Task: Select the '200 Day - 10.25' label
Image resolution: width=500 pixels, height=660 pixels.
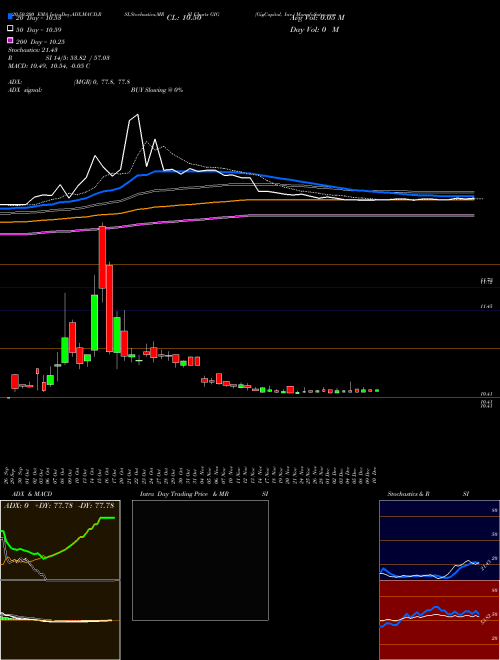Action: (x=40, y=42)
